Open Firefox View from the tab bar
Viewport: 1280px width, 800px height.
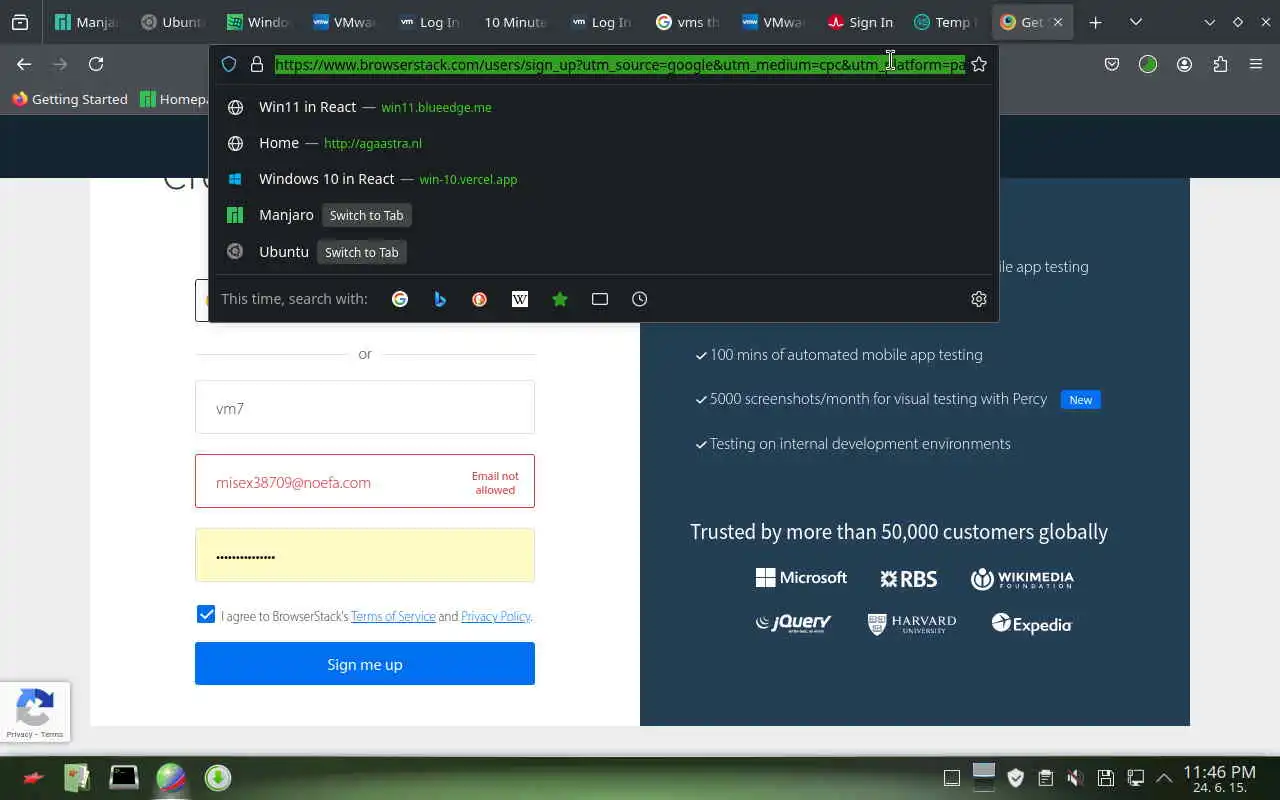click(20, 22)
